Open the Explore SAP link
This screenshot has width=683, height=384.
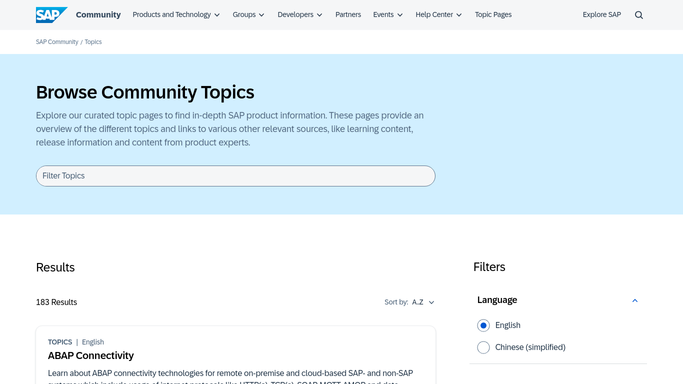[x=602, y=15]
